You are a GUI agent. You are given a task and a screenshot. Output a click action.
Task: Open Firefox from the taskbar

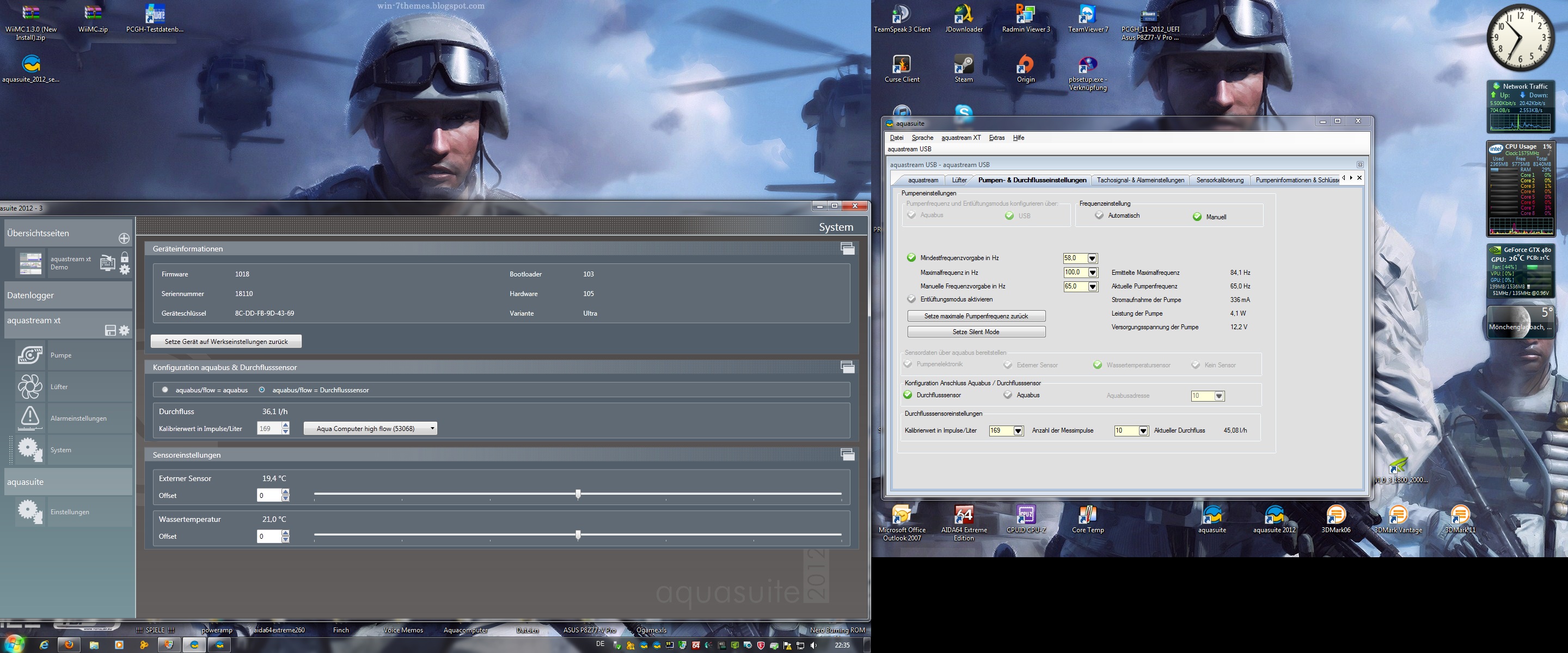point(69,644)
